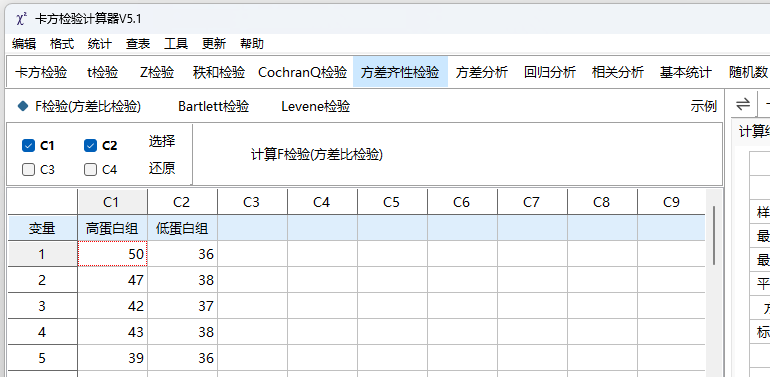Click the chi-square app logo icon
Image resolution: width=770 pixels, height=377 pixels.
click(21, 19)
